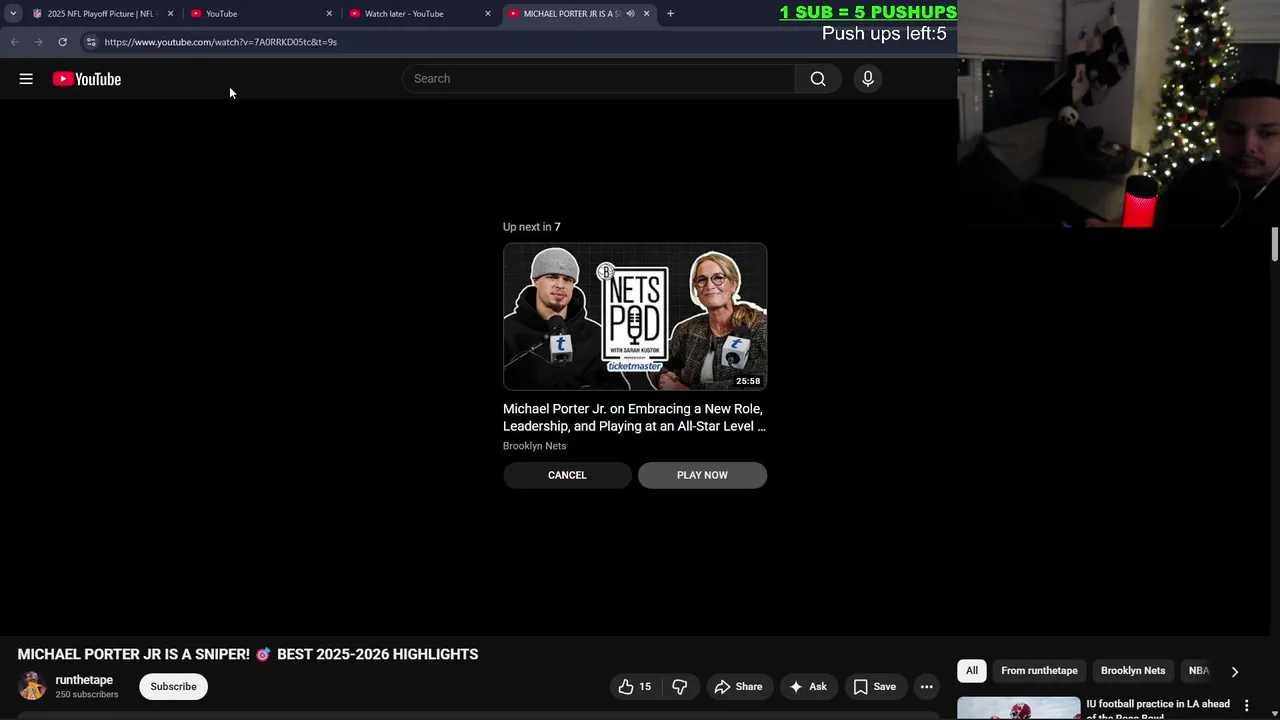Viewport: 1280px width, 720px height.
Task: Show more chips with right arrow
Action: [x=1234, y=672]
